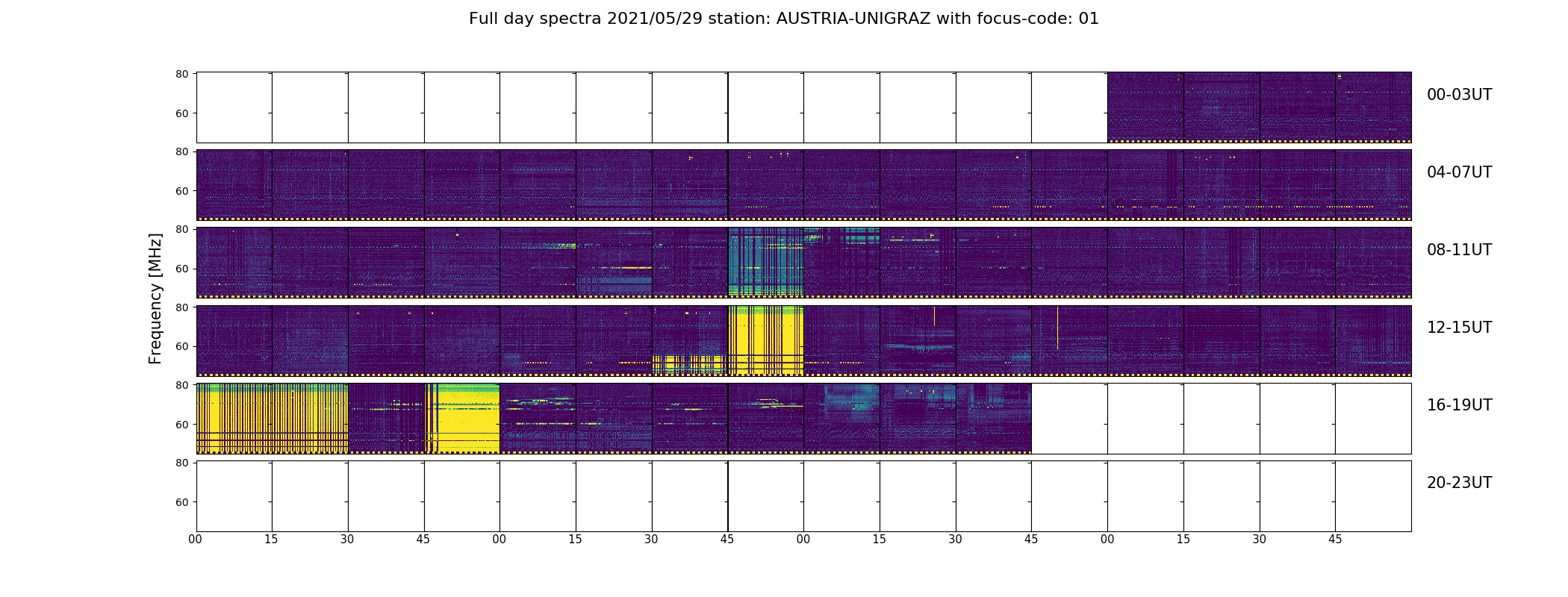Click the '04-07UT' row label
Image resolution: width=1568 pixels, height=597 pixels.
pos(1459,172)
